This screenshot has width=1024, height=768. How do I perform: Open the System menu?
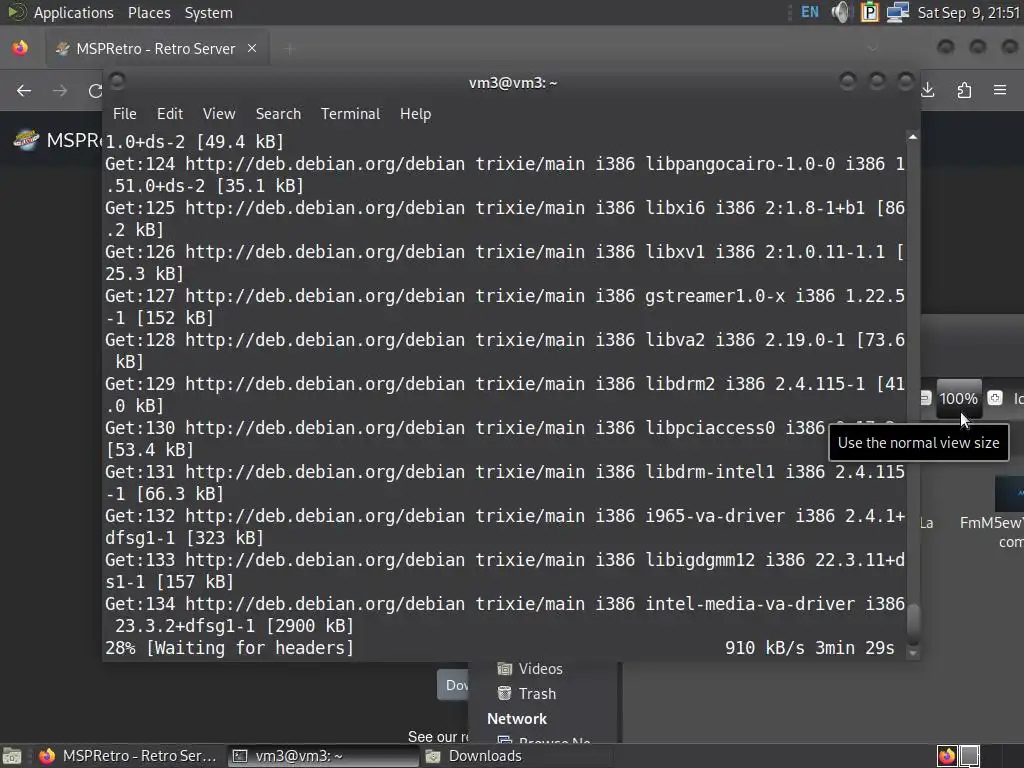(208, 12)
